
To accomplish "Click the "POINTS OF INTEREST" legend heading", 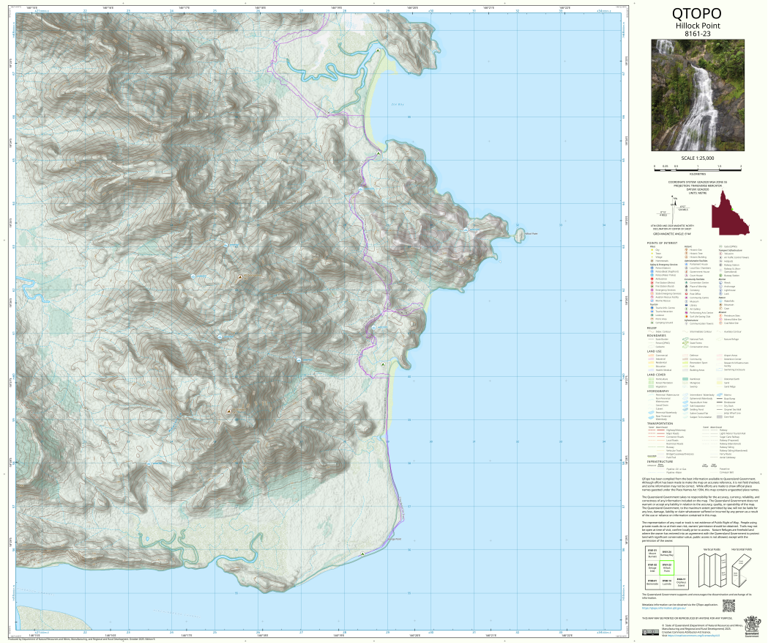I will (662, 243).
